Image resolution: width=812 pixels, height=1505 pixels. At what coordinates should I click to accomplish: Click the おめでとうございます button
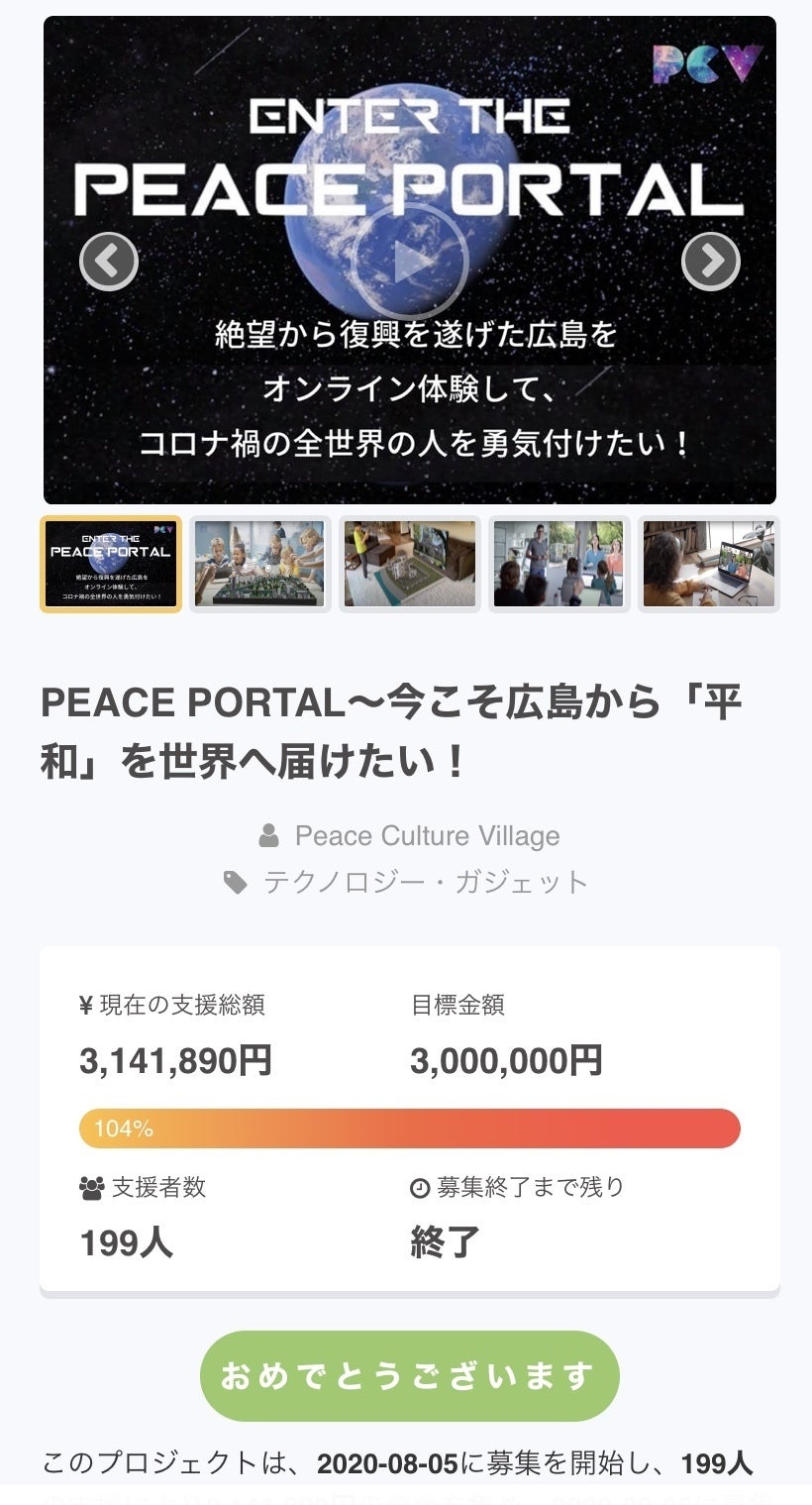click(x=410, y=1376)
